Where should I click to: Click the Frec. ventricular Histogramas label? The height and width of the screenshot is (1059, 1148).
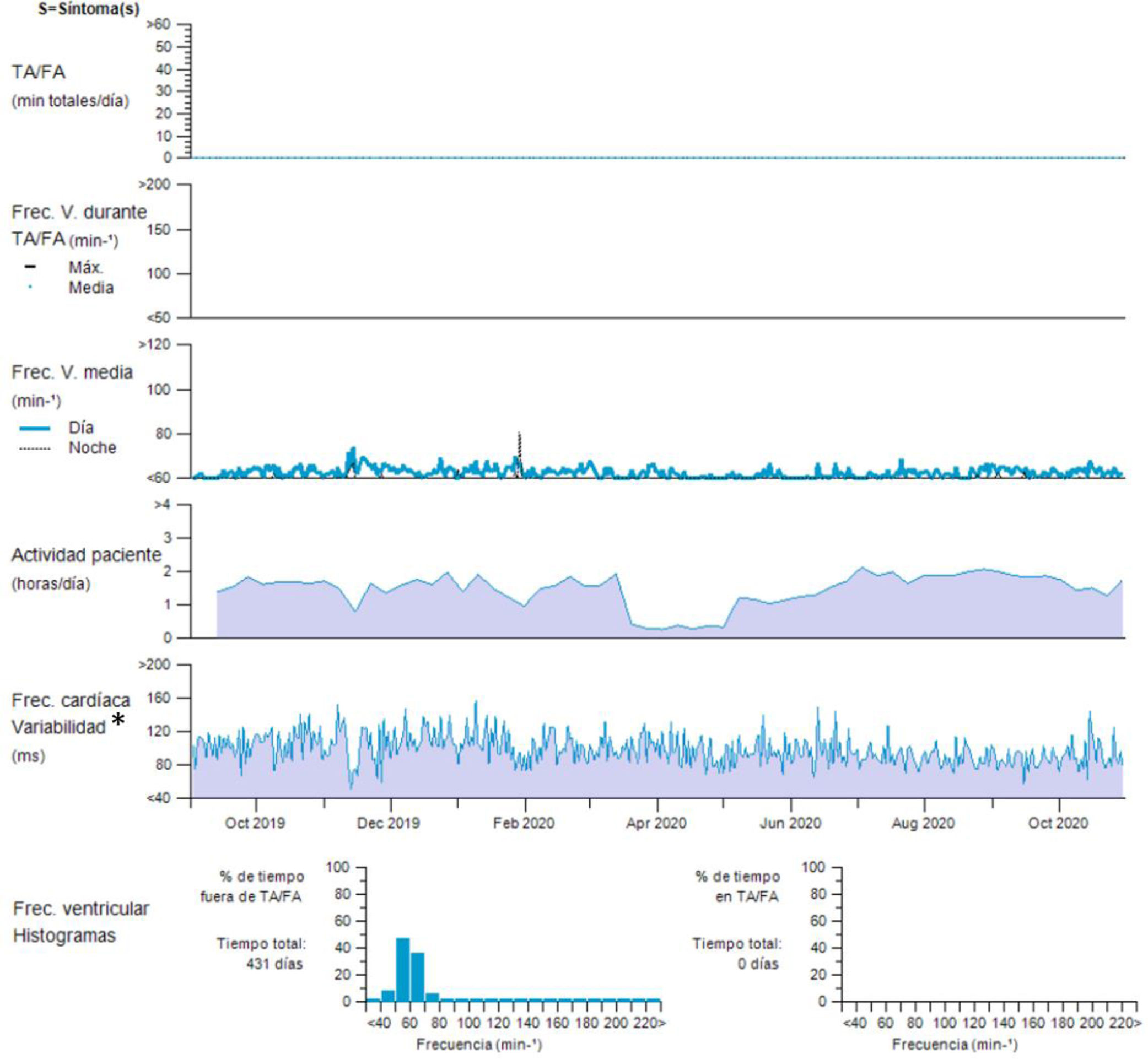(80, 922)
